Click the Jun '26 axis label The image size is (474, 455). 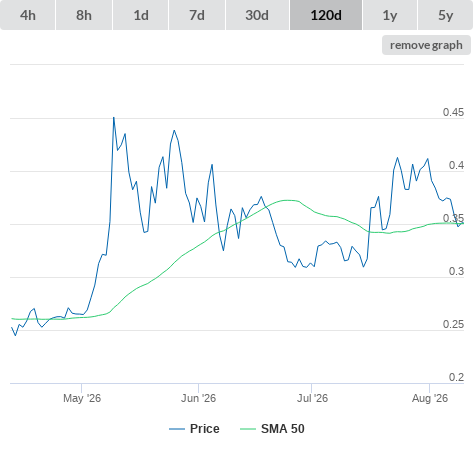pyautogui.click(x=198, y=398)
